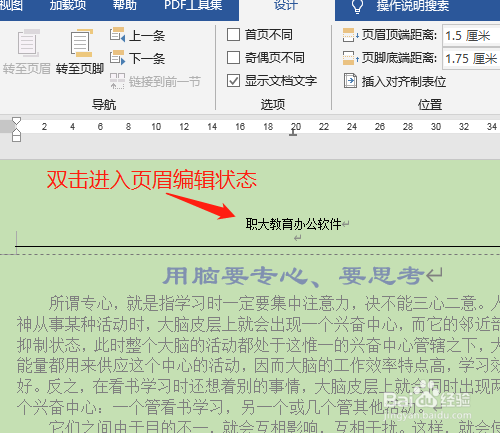Click the 页脚底端距离 footer distance icon
This screenshot has height=433, width=500.
(350, 58)
